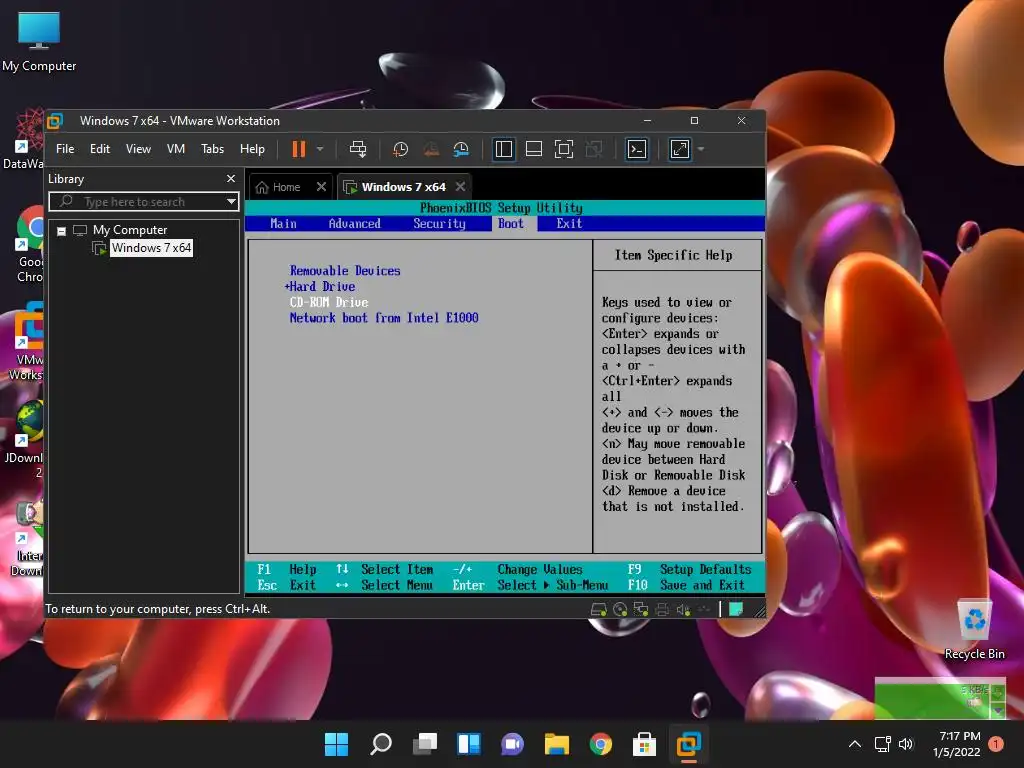Toggle the console view

[x=637, y=149]
